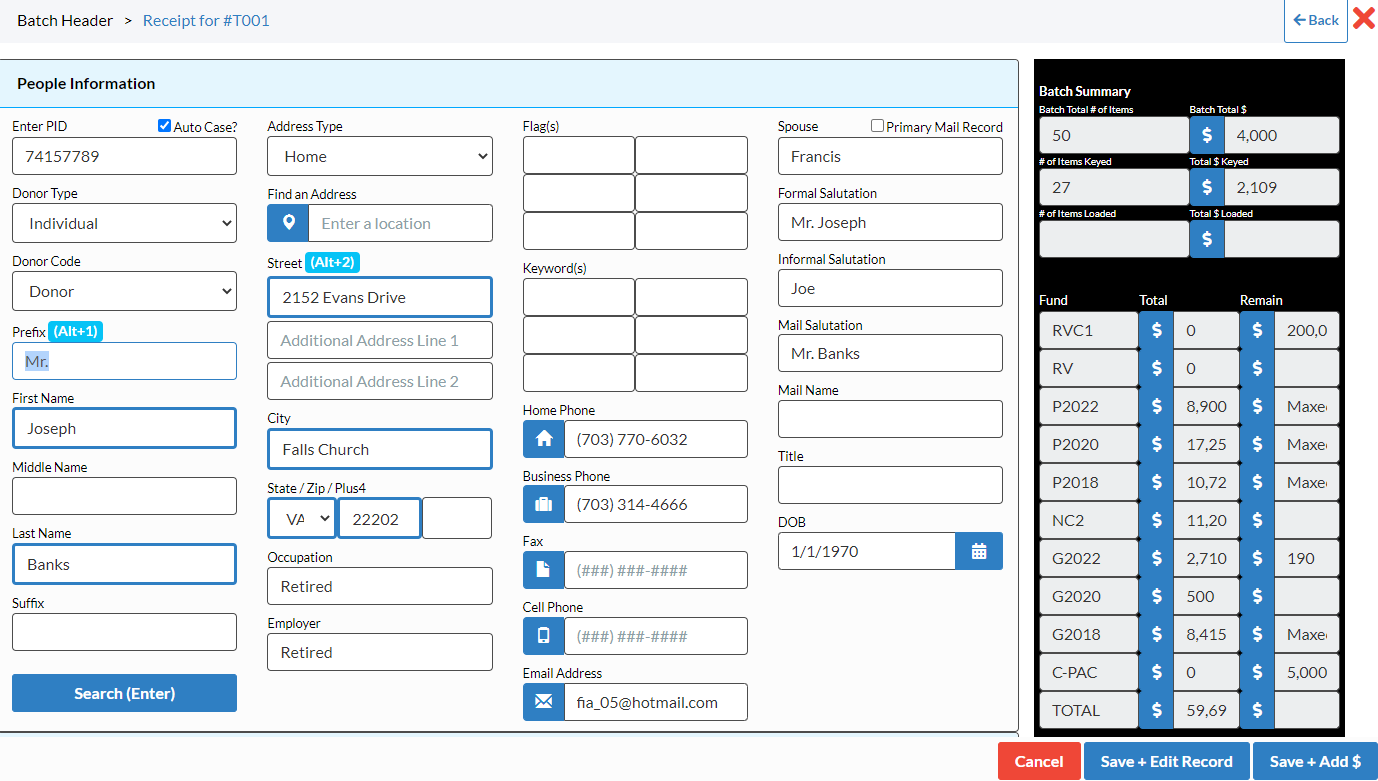Screen dimensions: 1378x781
Task: Click the dollar icon for Total $ Keyed
Action: click(x=1207, y=187)
